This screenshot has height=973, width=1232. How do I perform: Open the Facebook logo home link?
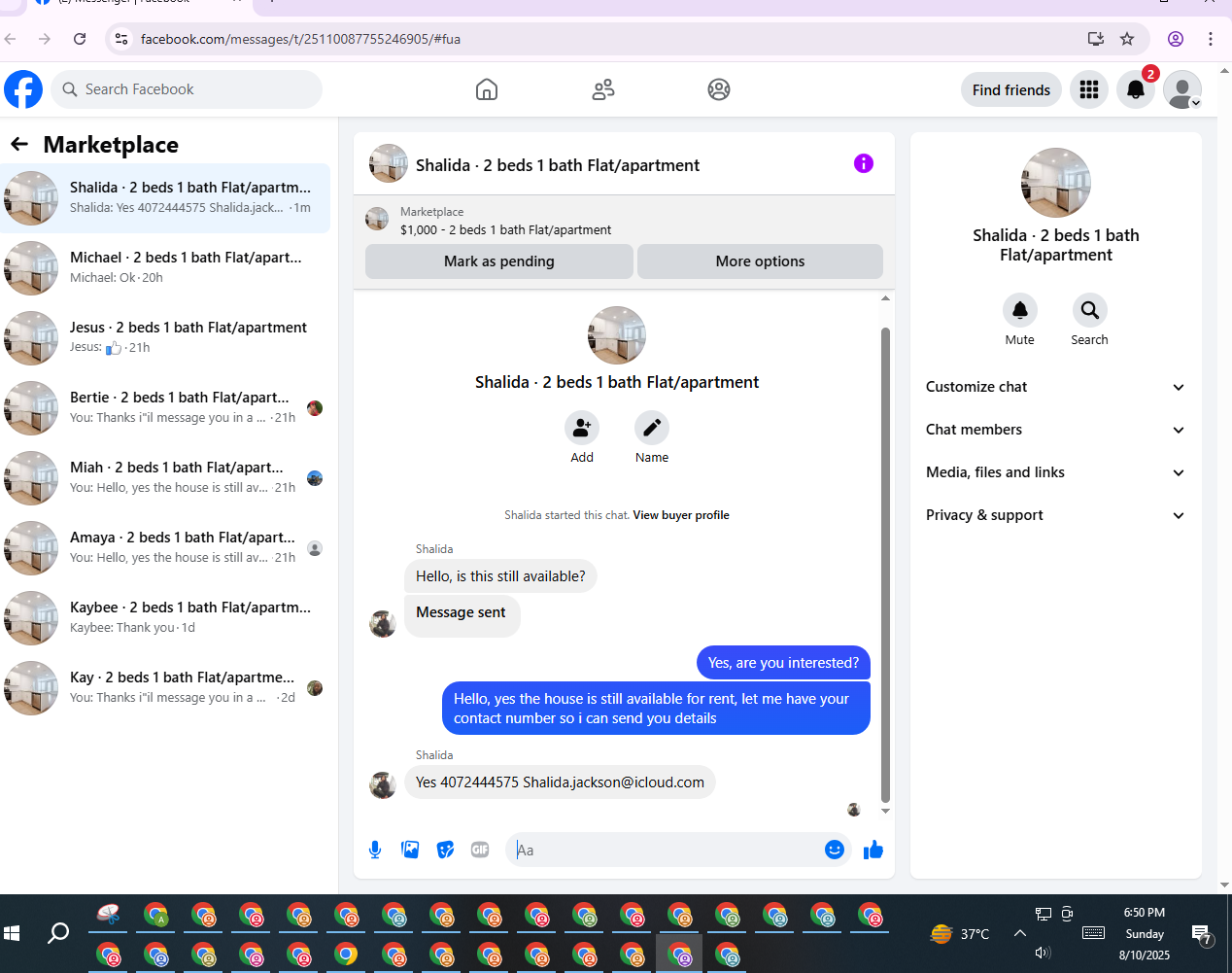[x=23, y=89]
